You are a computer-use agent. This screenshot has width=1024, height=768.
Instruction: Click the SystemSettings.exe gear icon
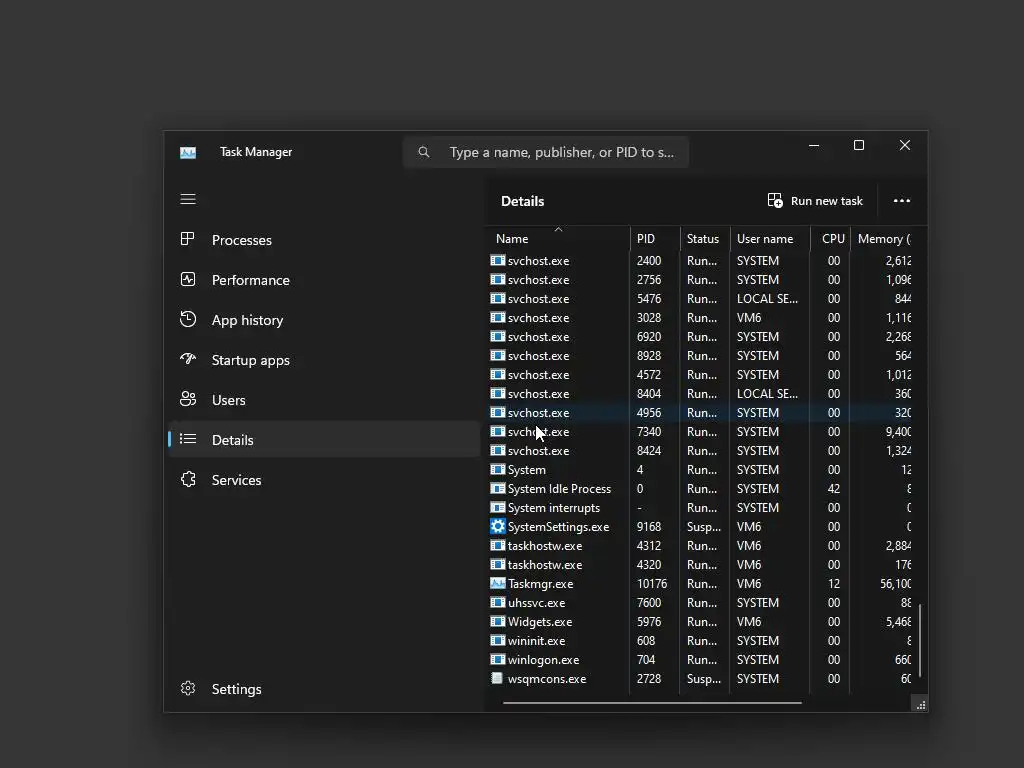point(498,526)
